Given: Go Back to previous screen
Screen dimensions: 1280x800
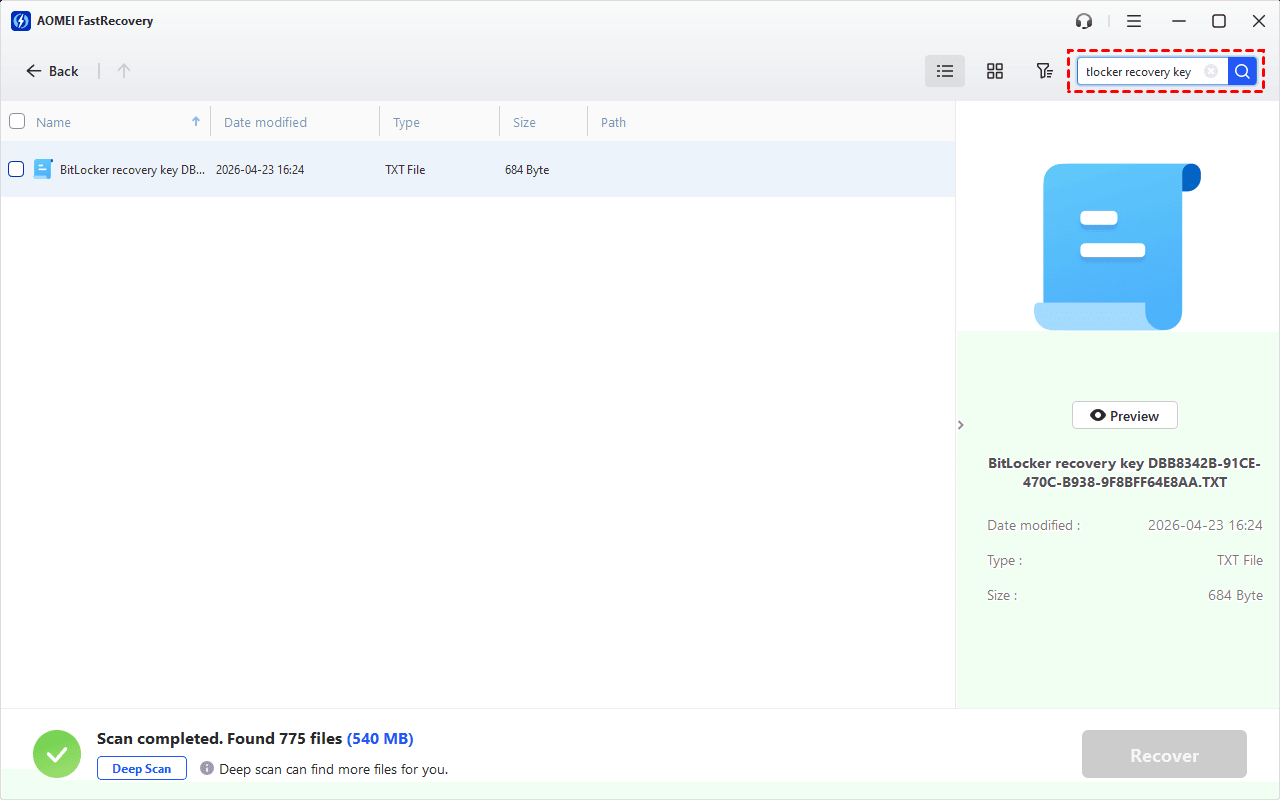Looking at the screenshot, I should (x=52, y=71).
